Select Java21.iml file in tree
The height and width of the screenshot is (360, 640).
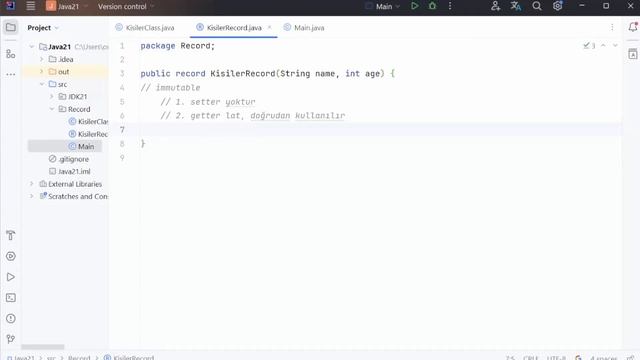[x=70, y=171]
